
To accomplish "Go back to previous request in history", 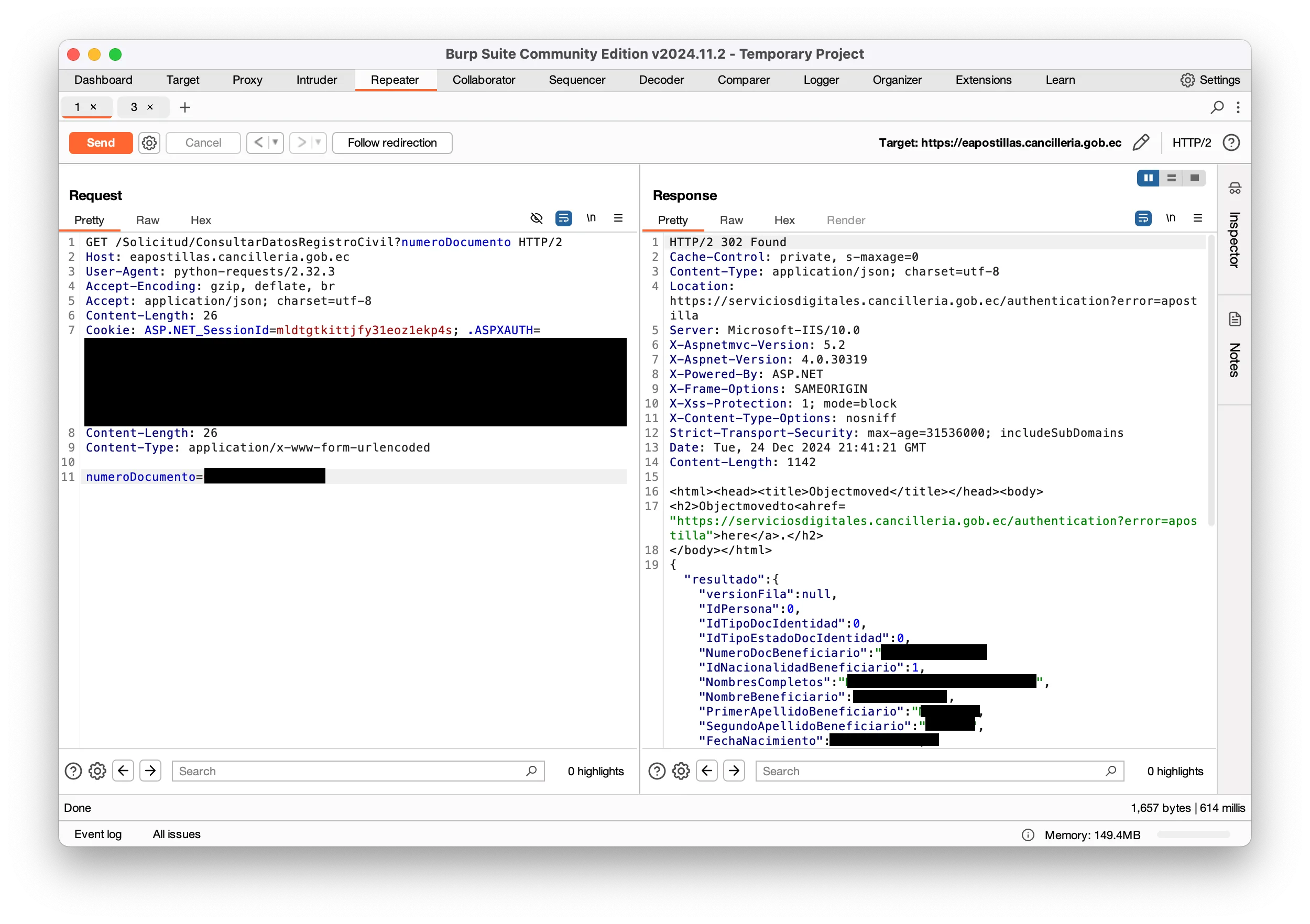I will (258, 142).
